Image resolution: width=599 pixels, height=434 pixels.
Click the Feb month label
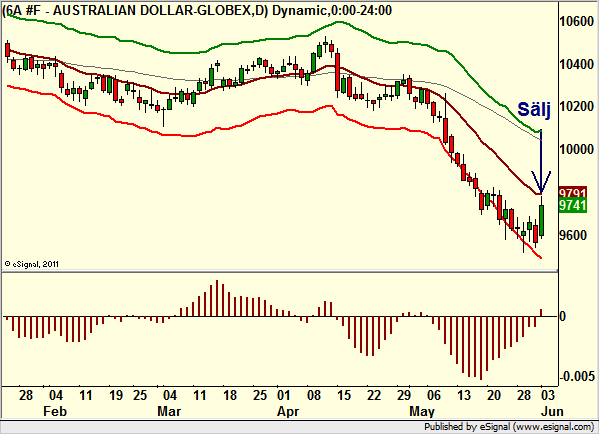tap(55, 411)
